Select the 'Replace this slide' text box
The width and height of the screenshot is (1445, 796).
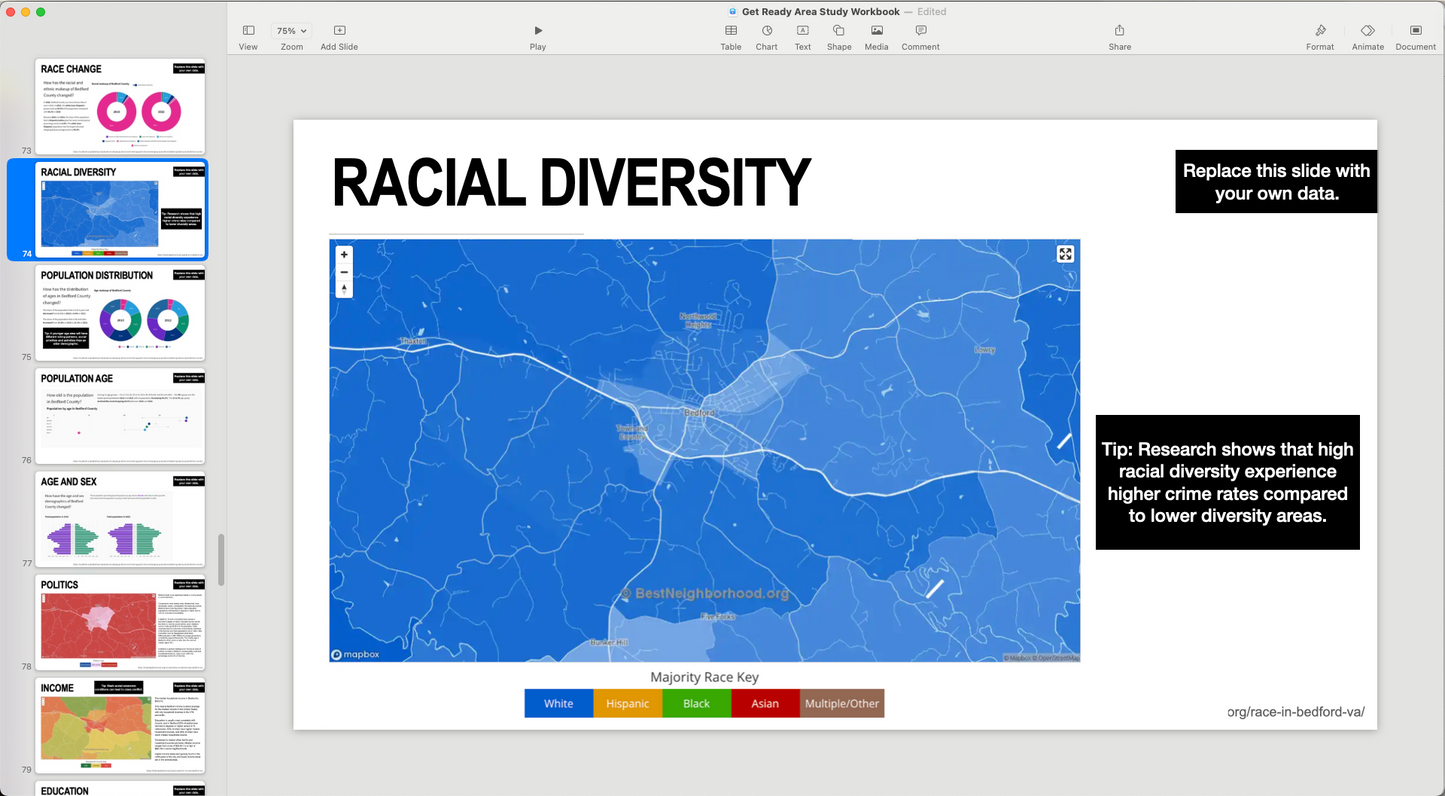click(1276, 182)
